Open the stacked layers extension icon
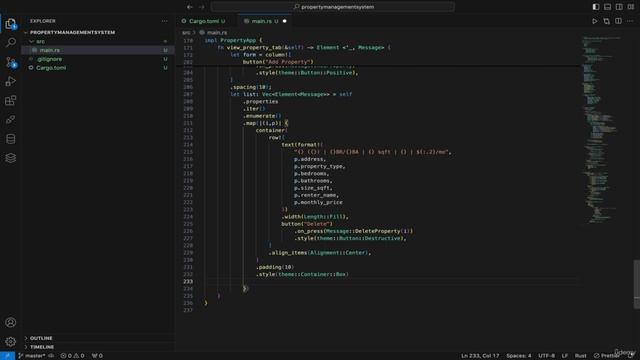 (x=11, y=158)
